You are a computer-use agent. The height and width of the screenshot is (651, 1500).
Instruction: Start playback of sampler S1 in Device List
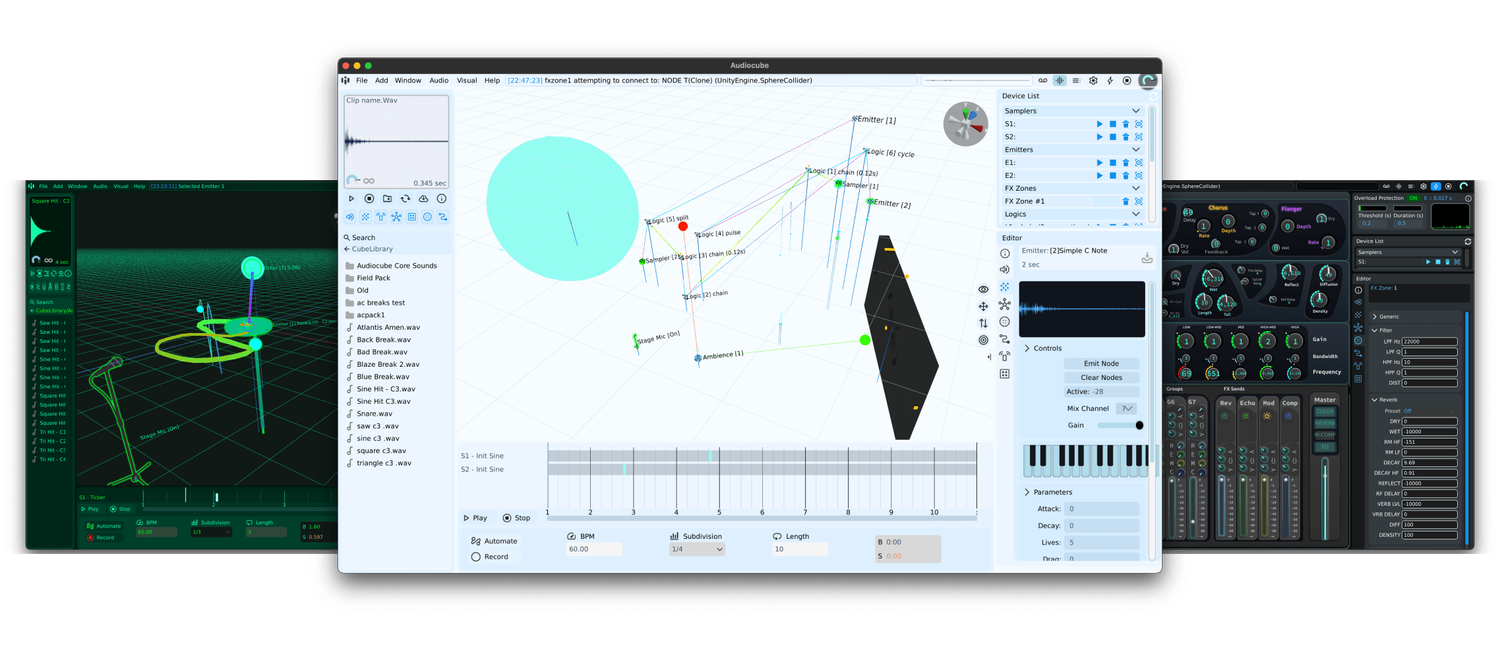coord(1099,124)
